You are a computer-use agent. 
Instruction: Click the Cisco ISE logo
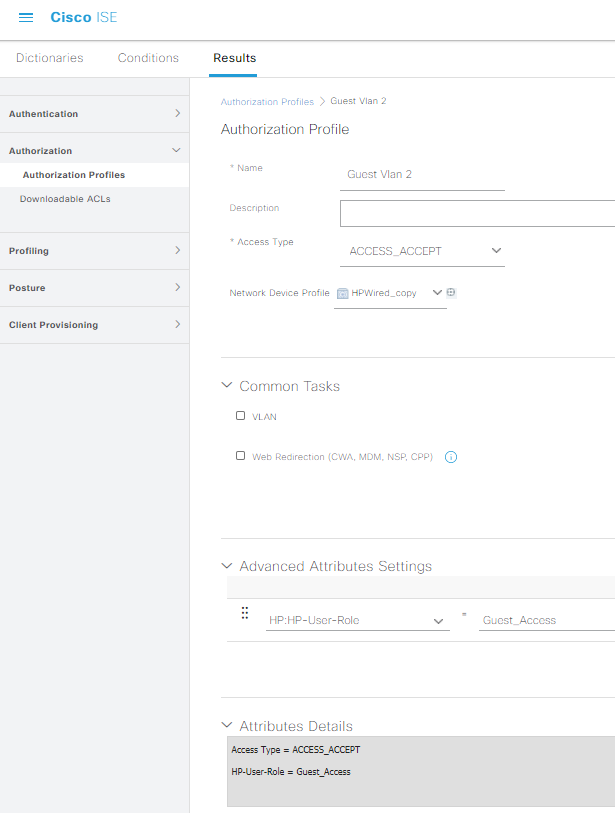click(83, 17)
